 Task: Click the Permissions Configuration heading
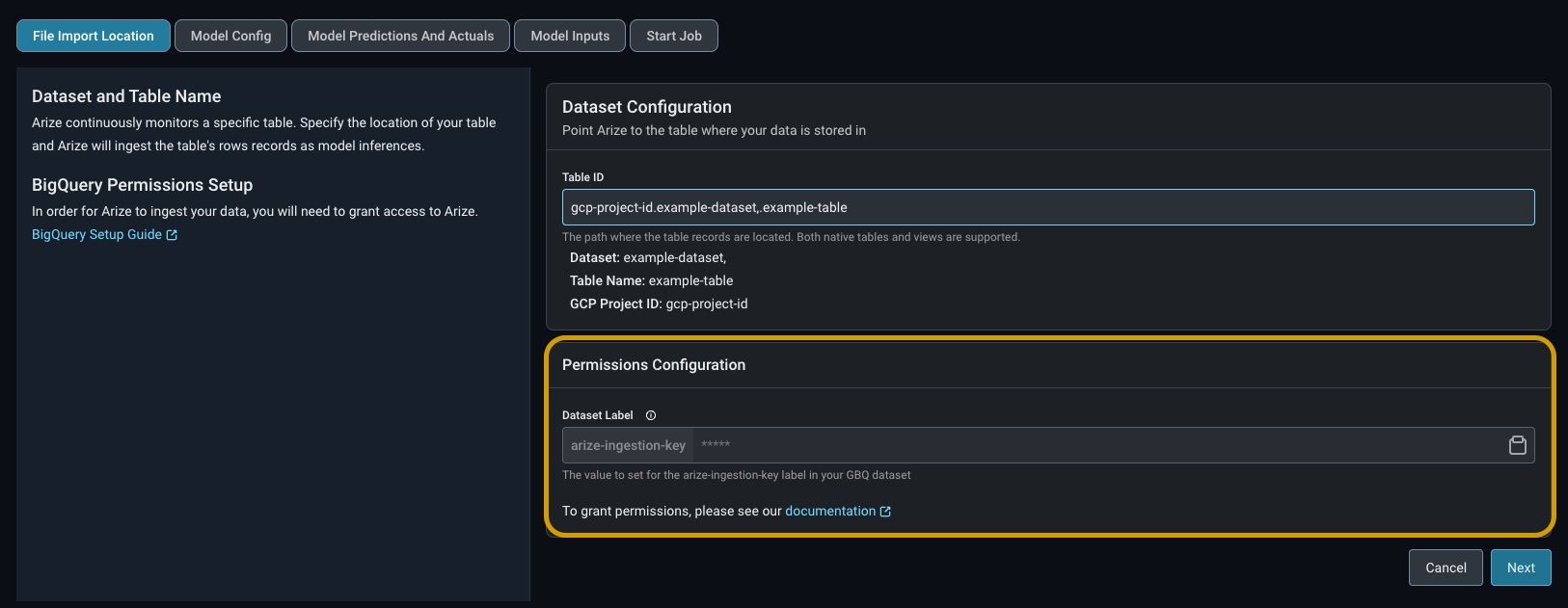pyautogui.click(x=653, y=365)
